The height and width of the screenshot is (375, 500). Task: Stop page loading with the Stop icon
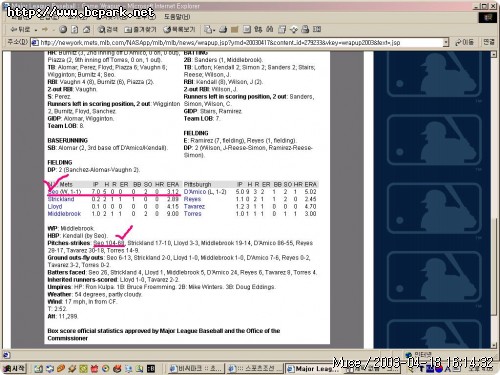coord(63,30)
